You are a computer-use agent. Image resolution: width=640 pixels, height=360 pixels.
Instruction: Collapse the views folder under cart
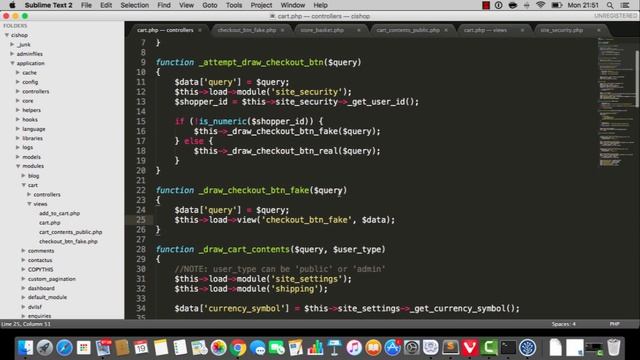click(29, 204)
